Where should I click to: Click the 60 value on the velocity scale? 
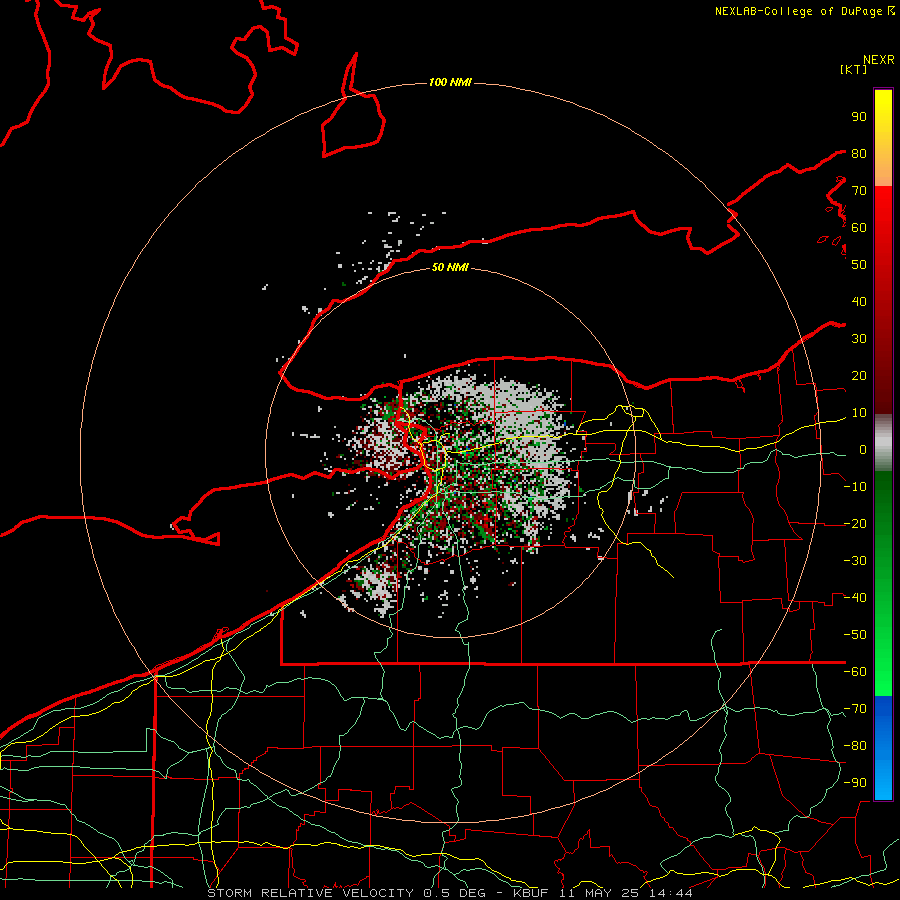(x=859, y=227)
